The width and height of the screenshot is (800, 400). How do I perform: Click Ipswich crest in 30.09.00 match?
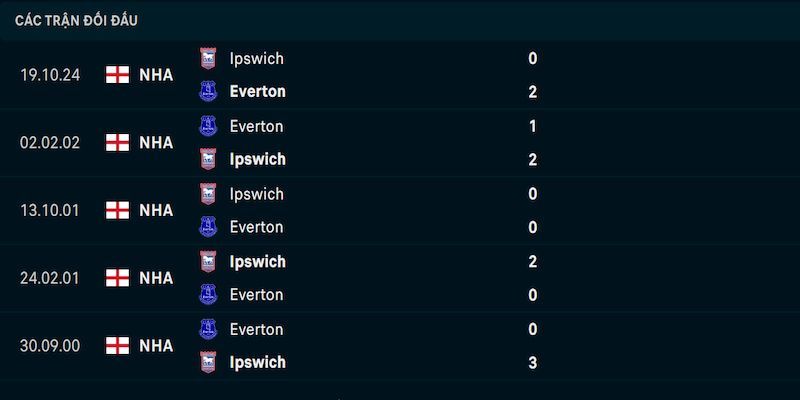pyautogui.click(x=208, y=362)
